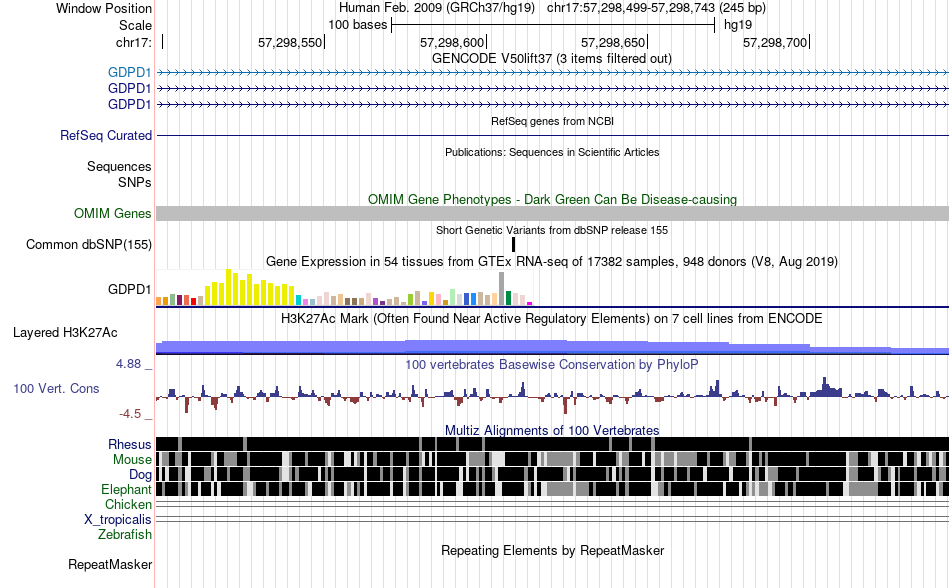Click the tallest yellow bar in GTEx chart
Viewport: 950px width, 588px height.
coord(228,287)
